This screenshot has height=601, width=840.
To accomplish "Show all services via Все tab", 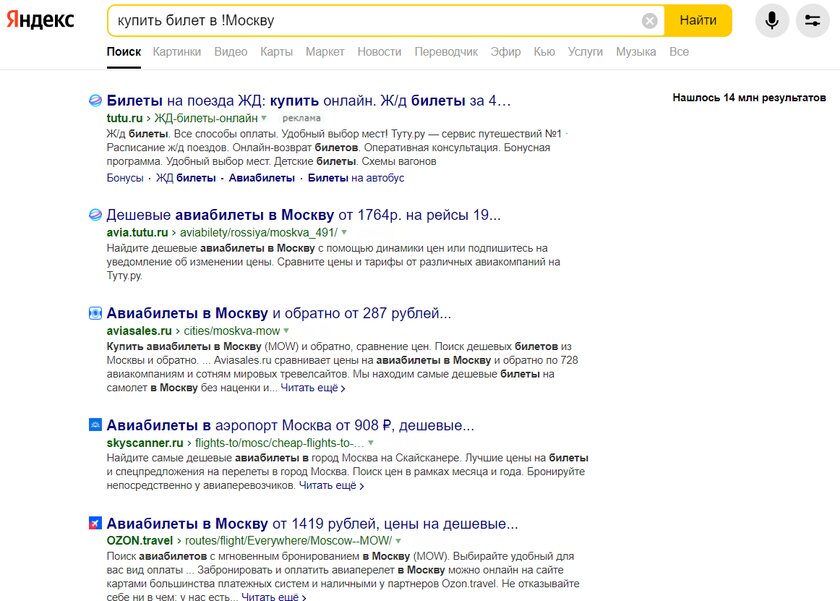I will click(x=679, y=52).
